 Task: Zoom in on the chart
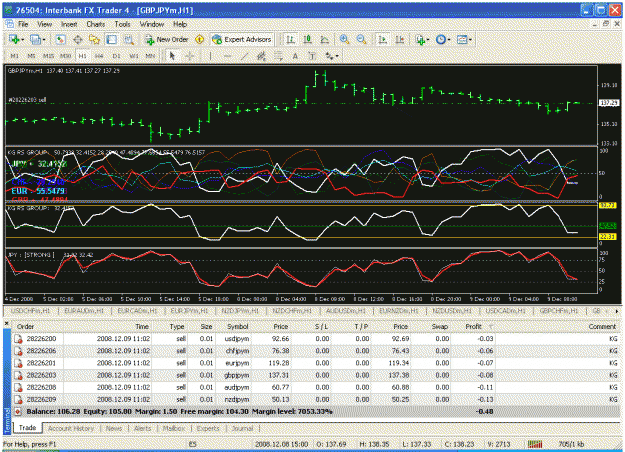click(344, 39)
